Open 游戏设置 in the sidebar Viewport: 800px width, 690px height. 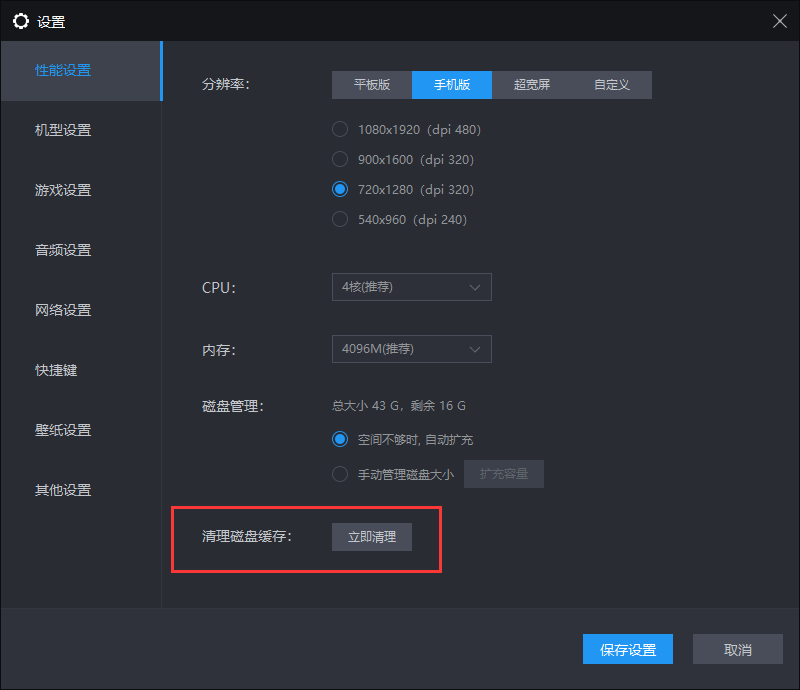(63, 190)
